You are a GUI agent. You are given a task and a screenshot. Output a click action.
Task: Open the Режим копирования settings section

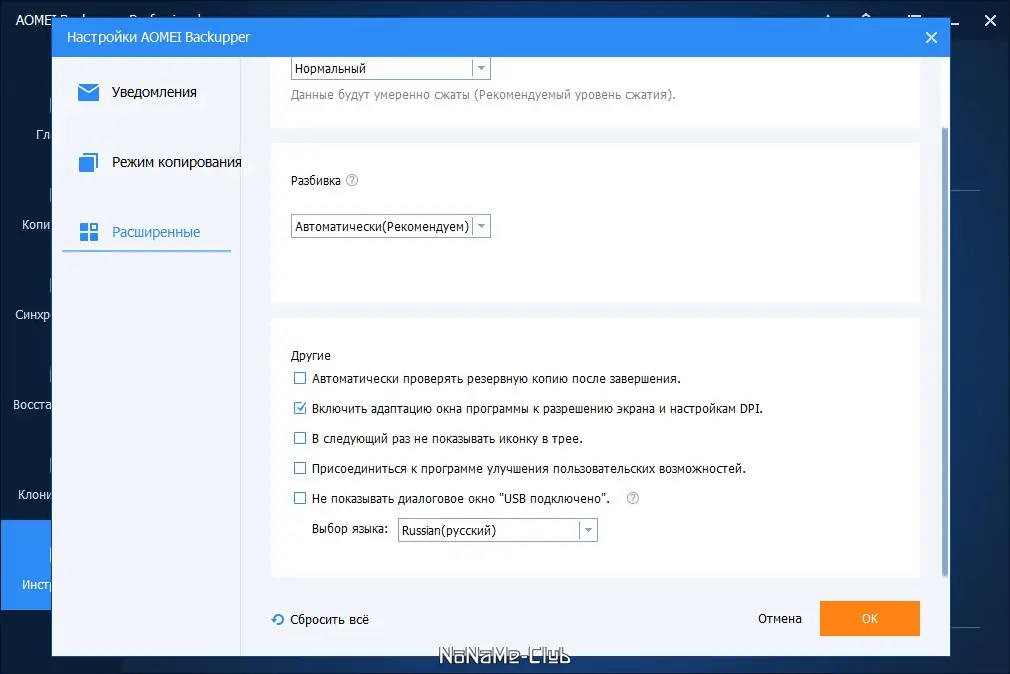pos(160,162)
